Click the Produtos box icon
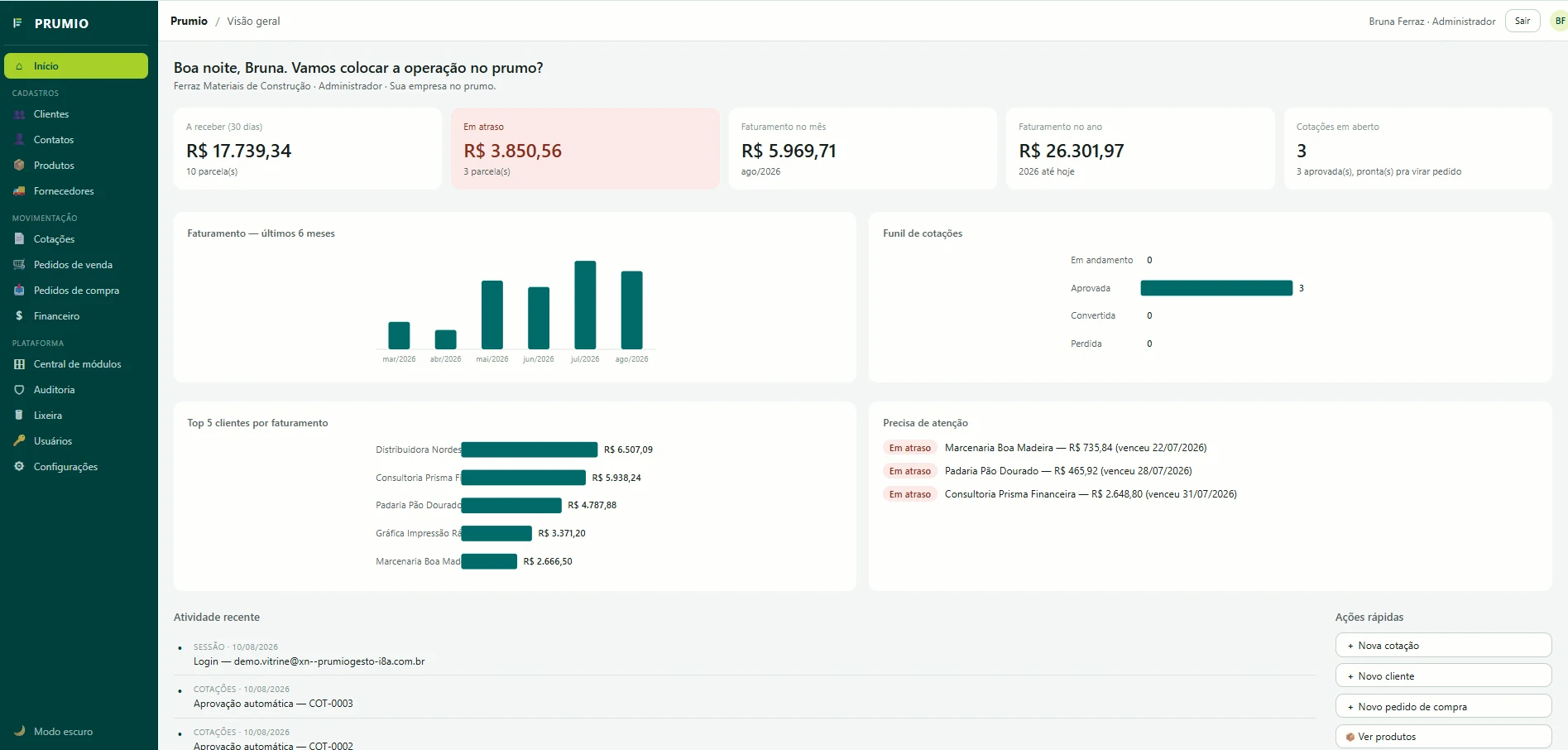Viewport: 1568px width, 750px height. click(x=19, y=166)
